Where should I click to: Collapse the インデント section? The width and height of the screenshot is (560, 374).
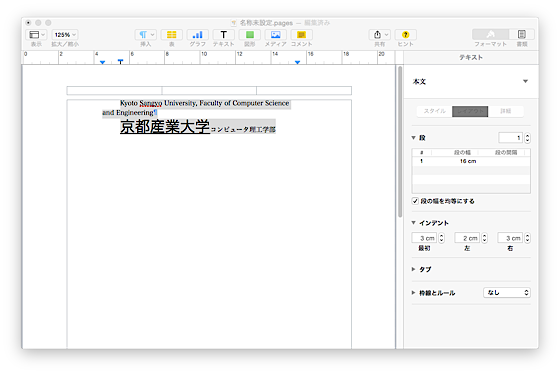[414, 223]
